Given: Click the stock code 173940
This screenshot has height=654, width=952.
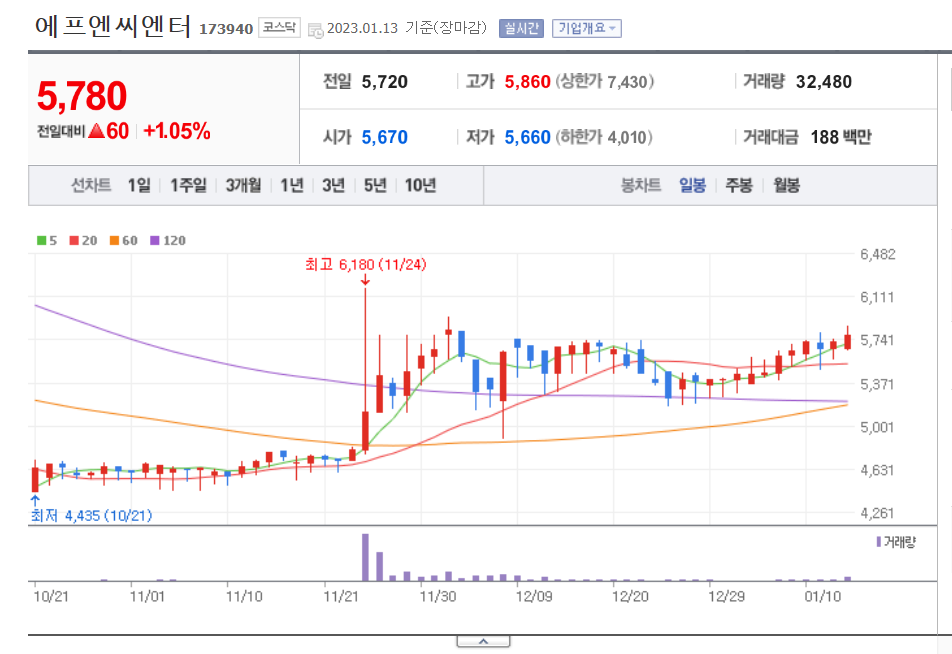Looking at the screenshot, I should tap(226, 29).
